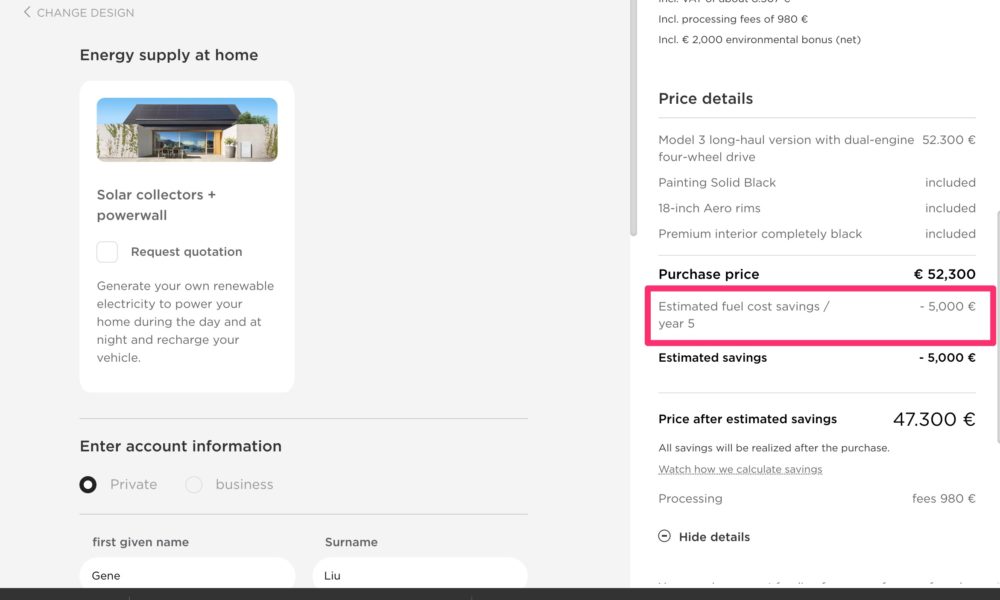Screen dimensions: 1000x600
Task: Click the back chevron beside CHANGE DESIGN
Action: click(27, 12)
